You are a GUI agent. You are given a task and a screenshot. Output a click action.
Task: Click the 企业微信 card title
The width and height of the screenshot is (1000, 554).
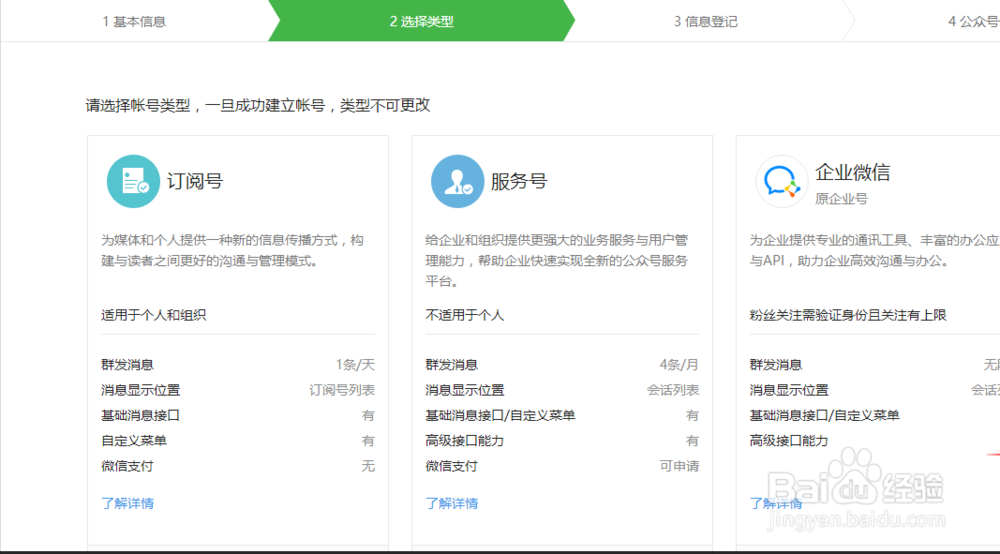853,172
